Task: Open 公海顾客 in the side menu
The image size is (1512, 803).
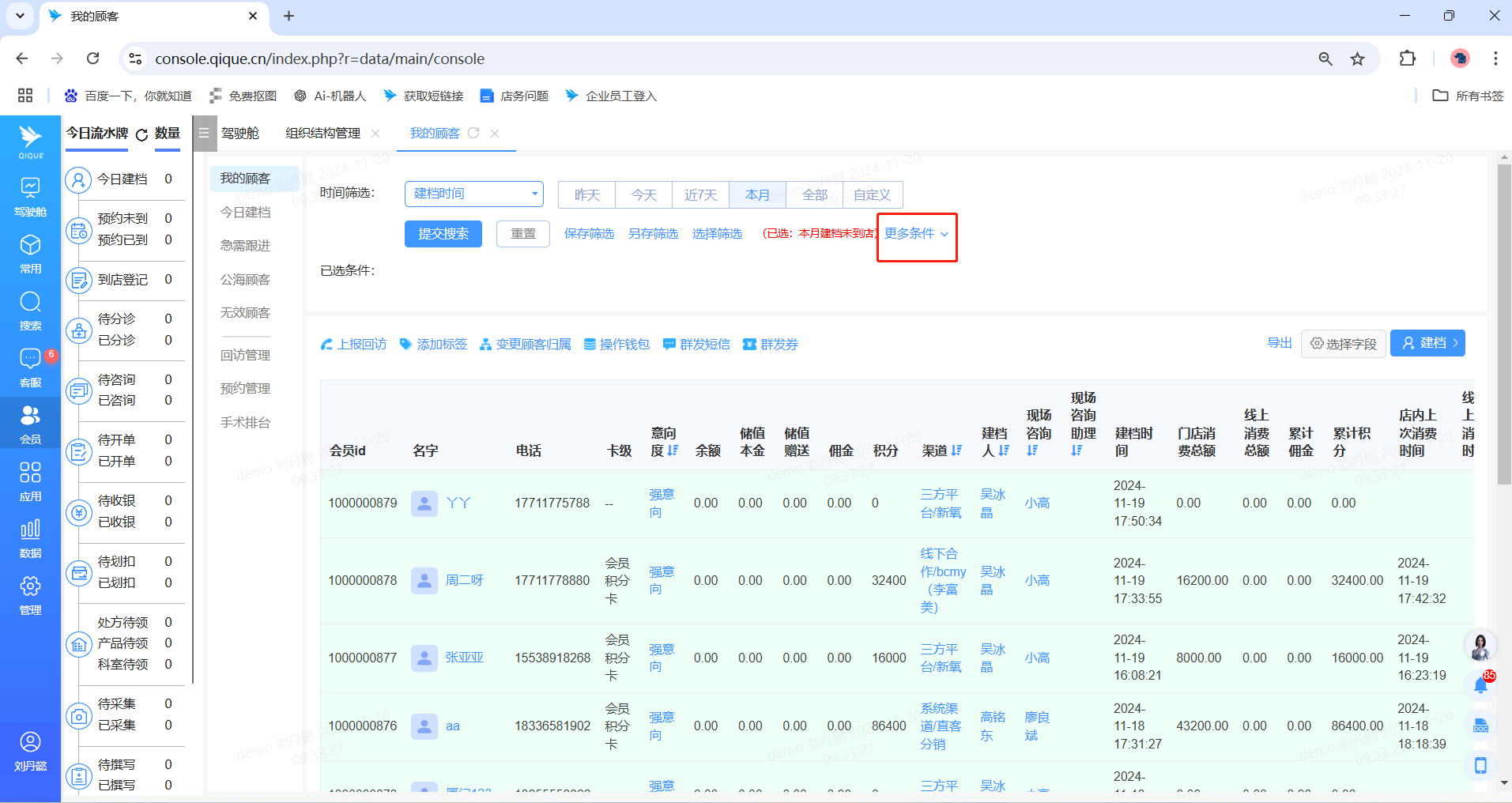Action: click(x=245, y=280)
